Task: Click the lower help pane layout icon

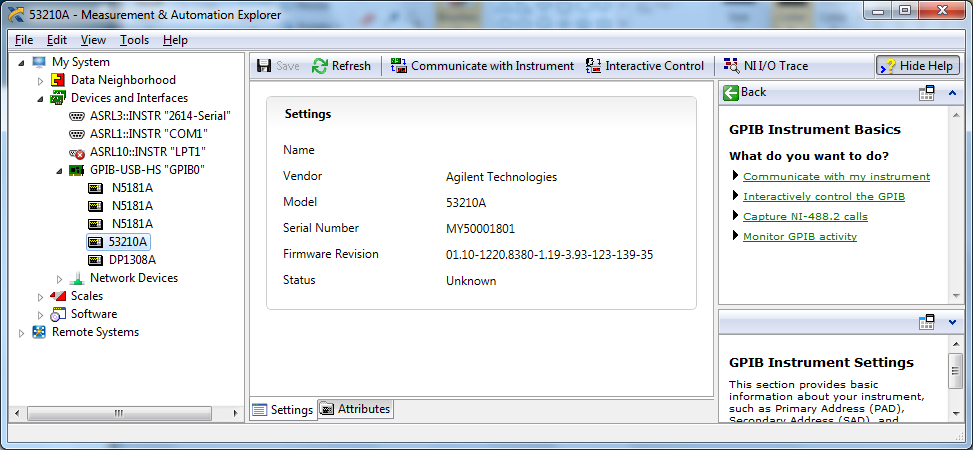Action: [926, 322]
